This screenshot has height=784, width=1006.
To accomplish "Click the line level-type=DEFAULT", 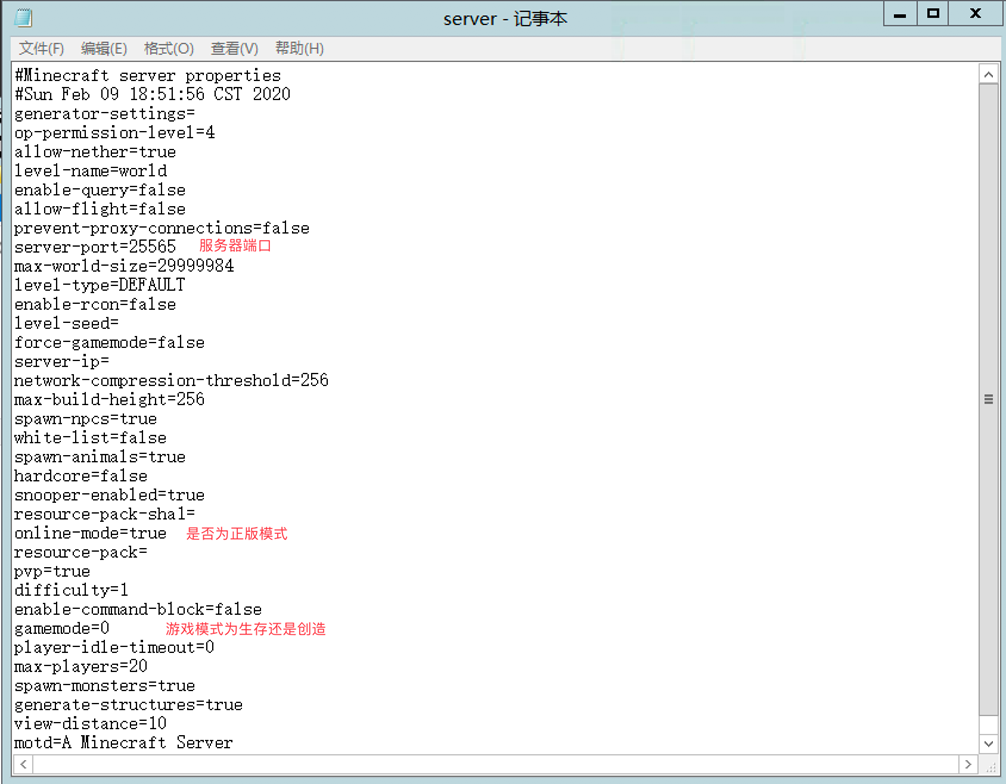I will pyautogui.click(x=99, y=285).
